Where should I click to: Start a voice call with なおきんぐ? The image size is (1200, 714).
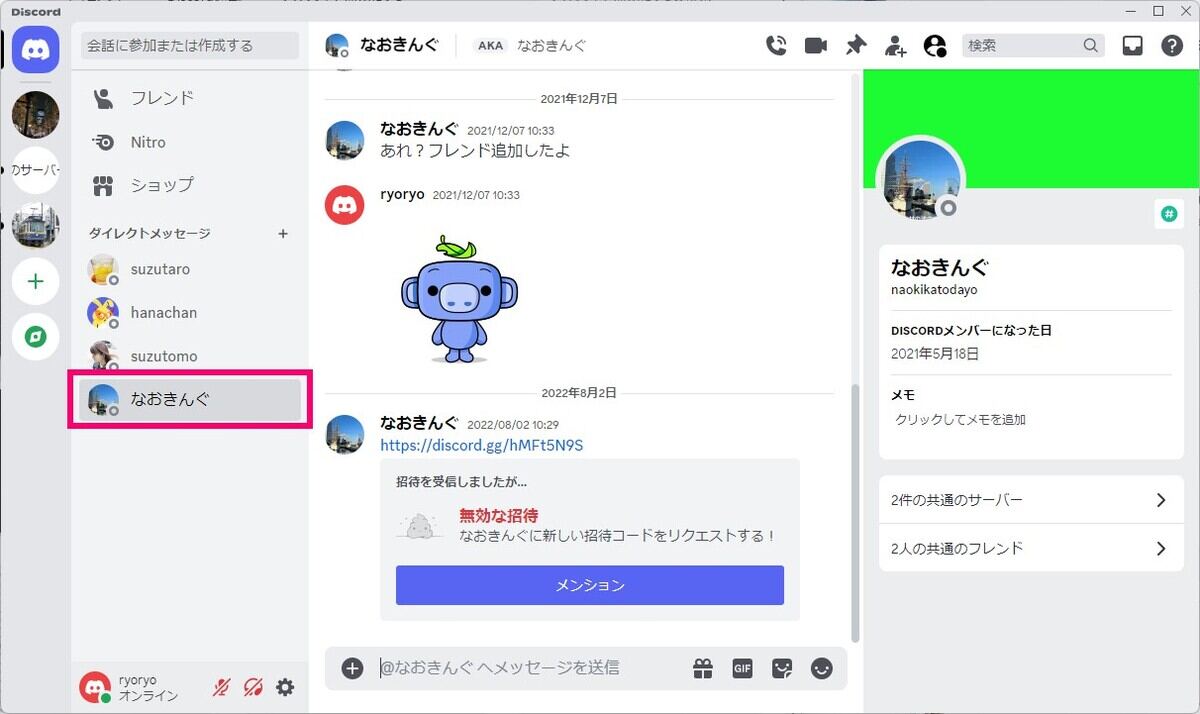pyautogui.click(x=777, y=45)
